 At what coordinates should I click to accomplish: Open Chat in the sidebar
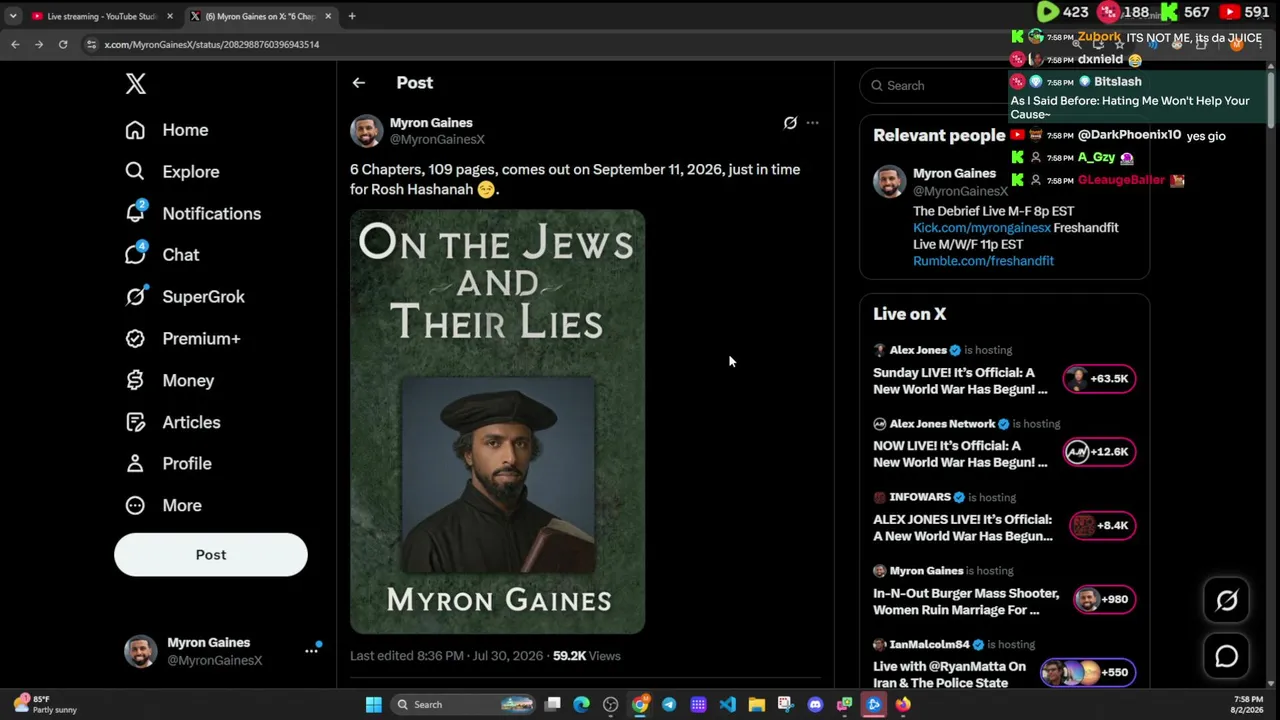[x=162, y=255]
